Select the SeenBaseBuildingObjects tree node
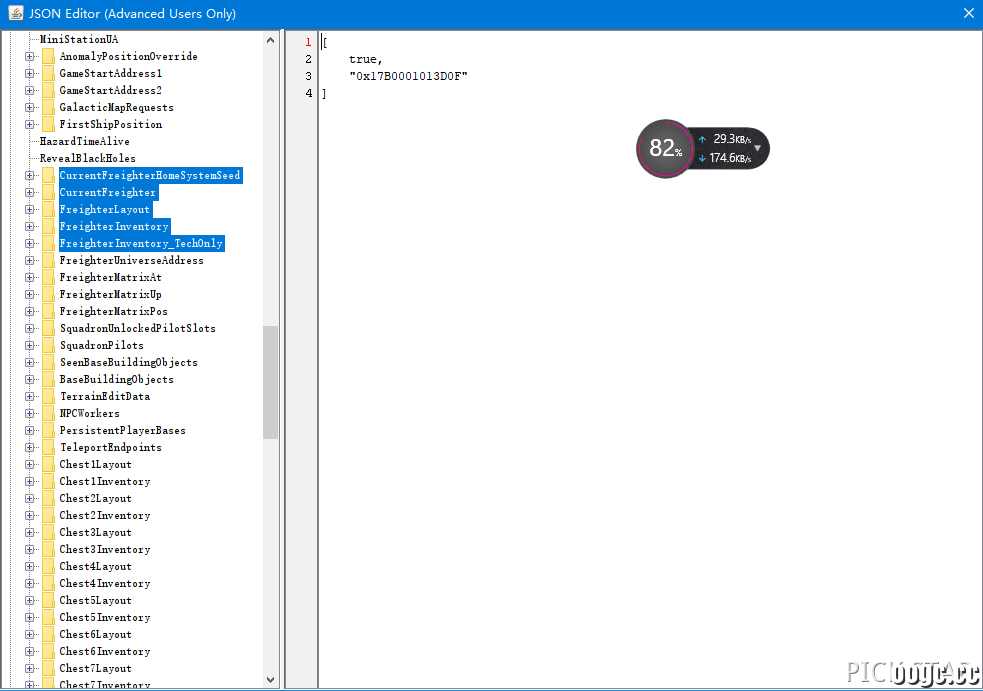983x691 pixels. [x=129, y=362]
